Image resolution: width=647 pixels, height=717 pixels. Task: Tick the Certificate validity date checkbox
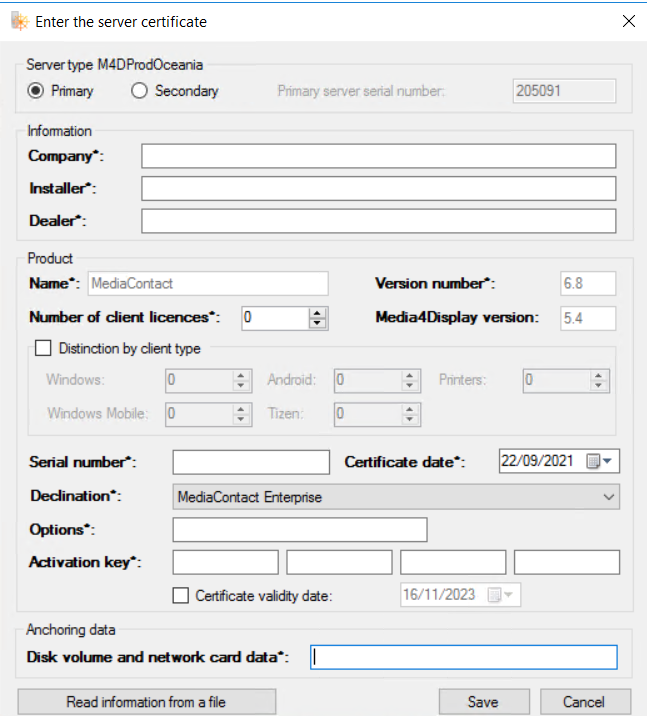(180, 595)
